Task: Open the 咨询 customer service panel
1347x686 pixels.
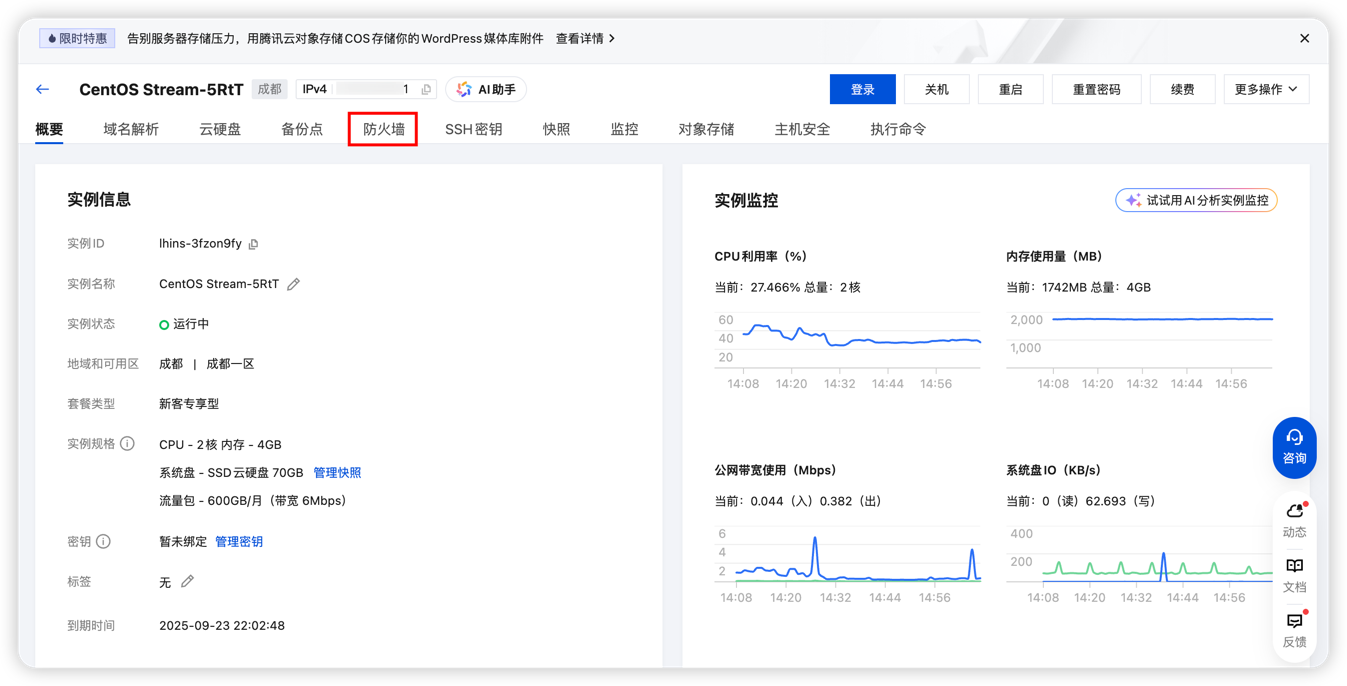Action: coord(1294,447)
